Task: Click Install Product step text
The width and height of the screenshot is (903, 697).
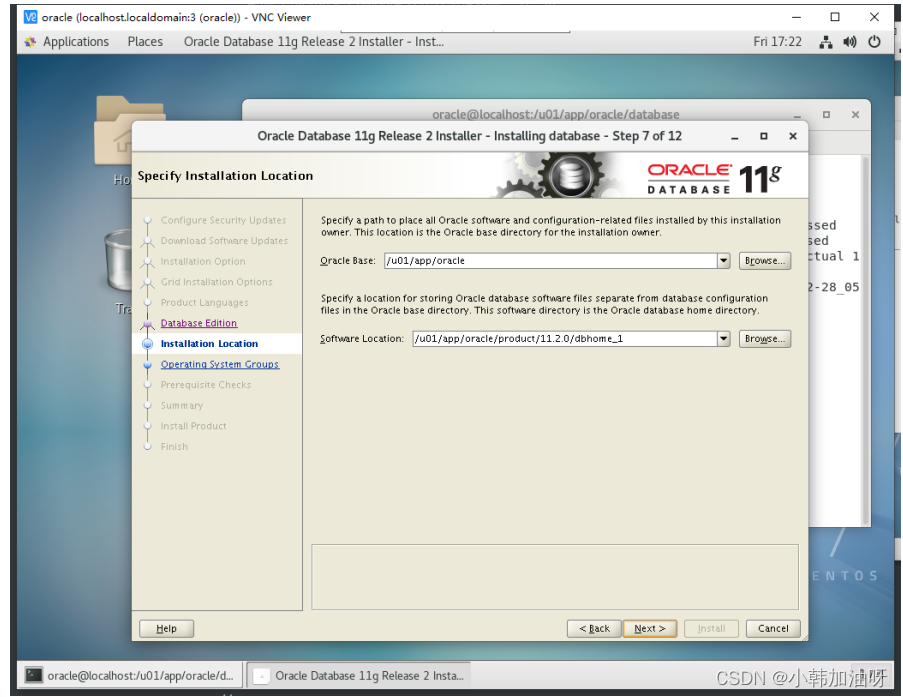Action: click(194, 426)
